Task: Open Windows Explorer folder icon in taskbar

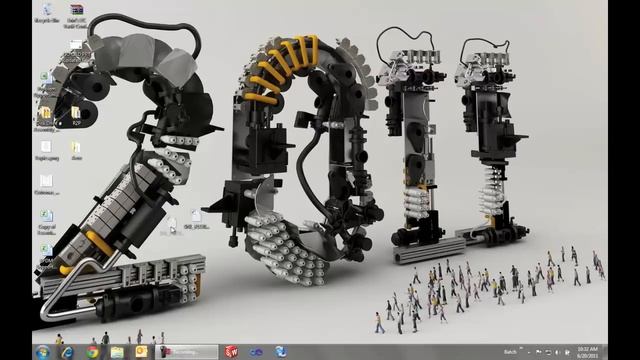Action: [x=117, y=352]
